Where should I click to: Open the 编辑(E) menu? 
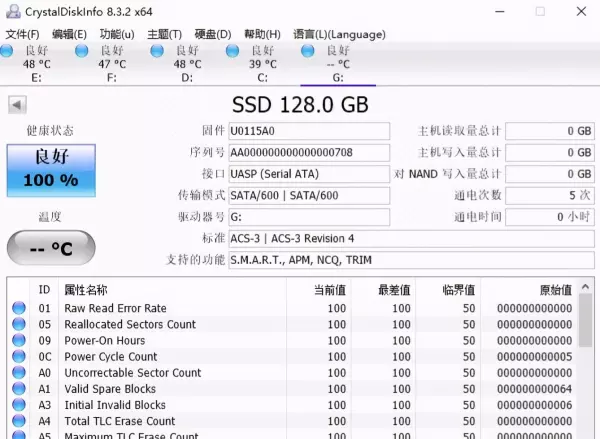click(x=69, y=34)
